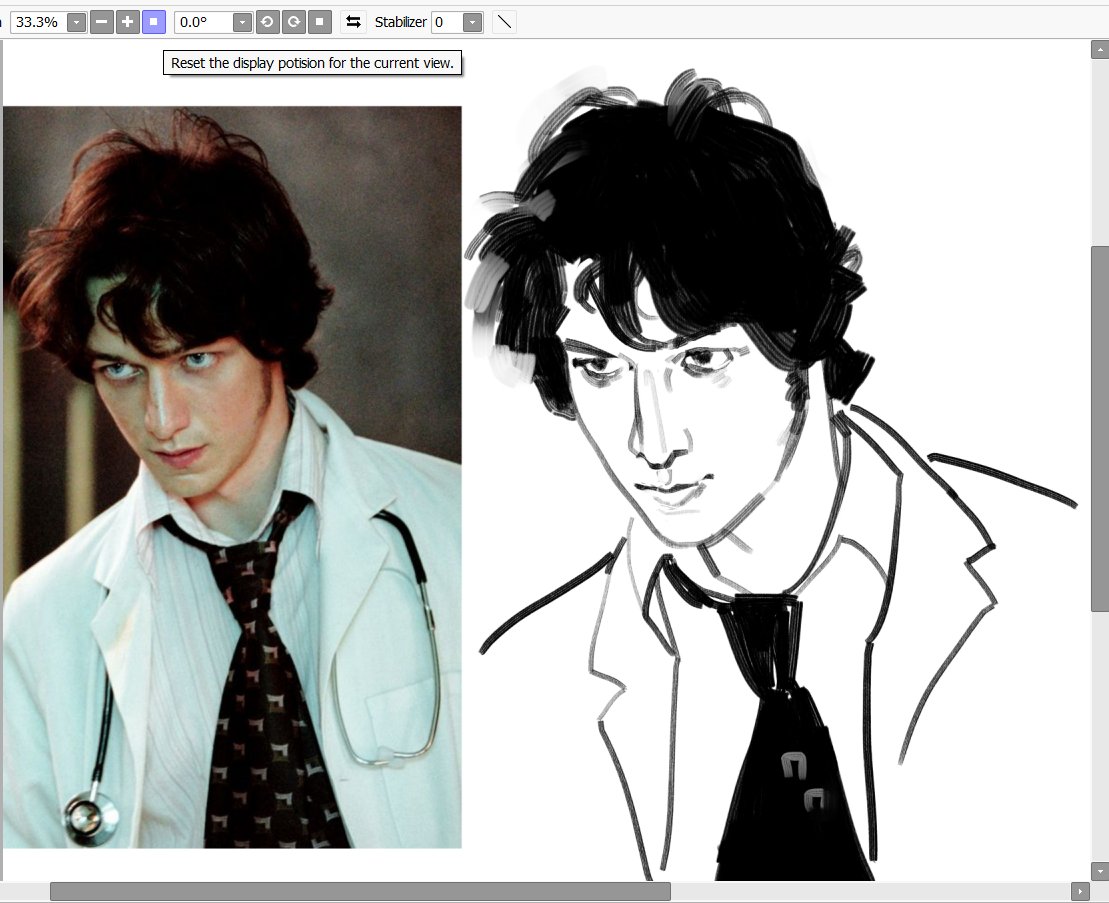Open the 0.0° rotation angle dropdown
Image resolution: width=1109 pixels, height=903 pixels.
(x=242, y=23)
